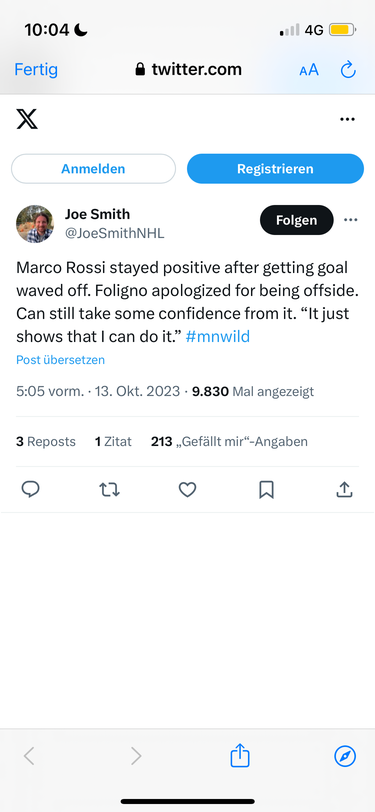
Task: Go forward with browser forward arrow
Action: (x=136, y=757)
